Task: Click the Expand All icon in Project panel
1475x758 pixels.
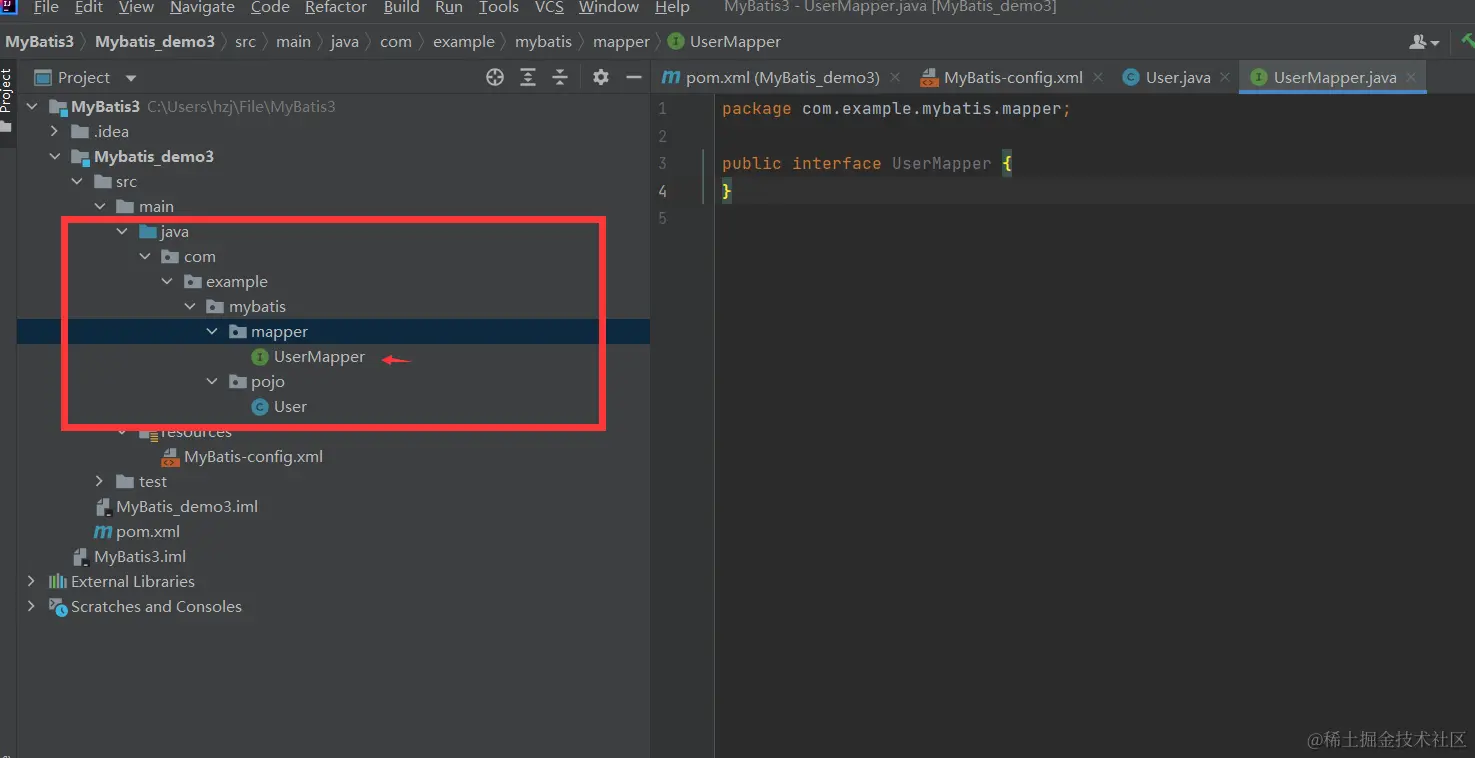Action: pyautogui.click(x=528, y=77)
